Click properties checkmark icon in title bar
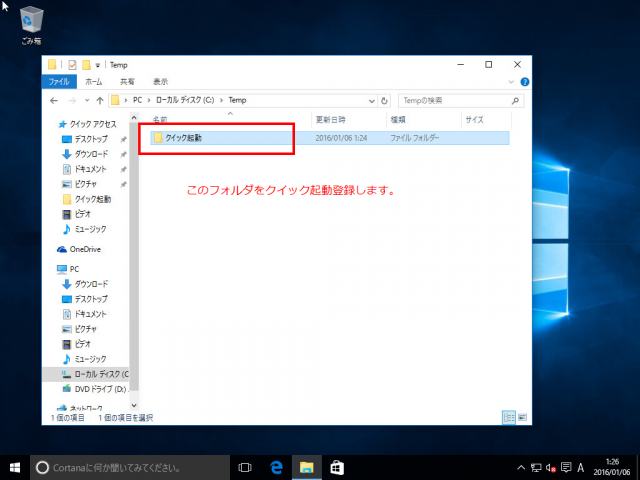Image resolution: width=640 pixels, height=480 pixels. point(72,65)
